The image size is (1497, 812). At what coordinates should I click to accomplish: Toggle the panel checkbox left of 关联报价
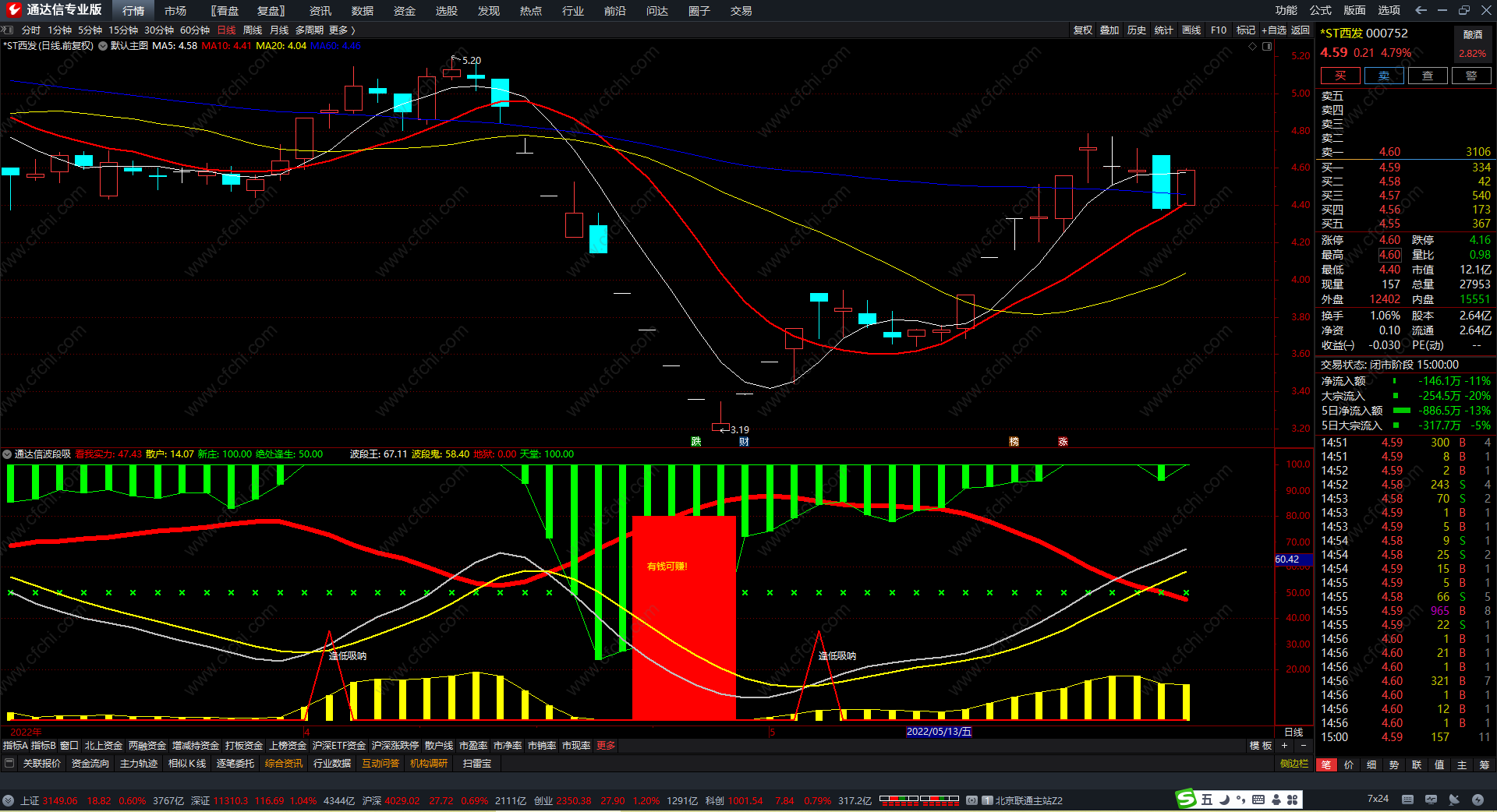[9, 764]
